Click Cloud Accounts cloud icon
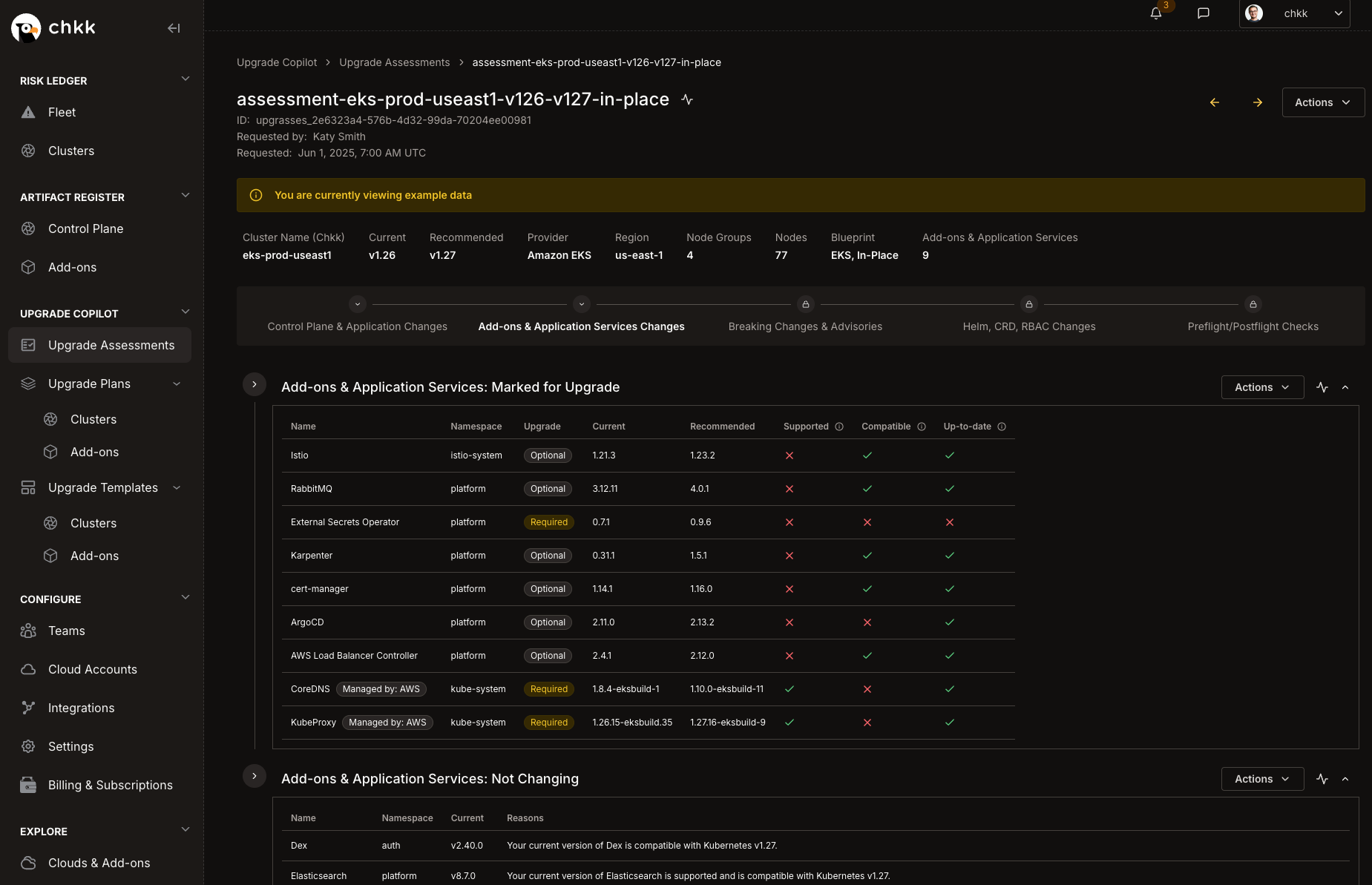Screen dimensions: 1372x885 (28, 669)
